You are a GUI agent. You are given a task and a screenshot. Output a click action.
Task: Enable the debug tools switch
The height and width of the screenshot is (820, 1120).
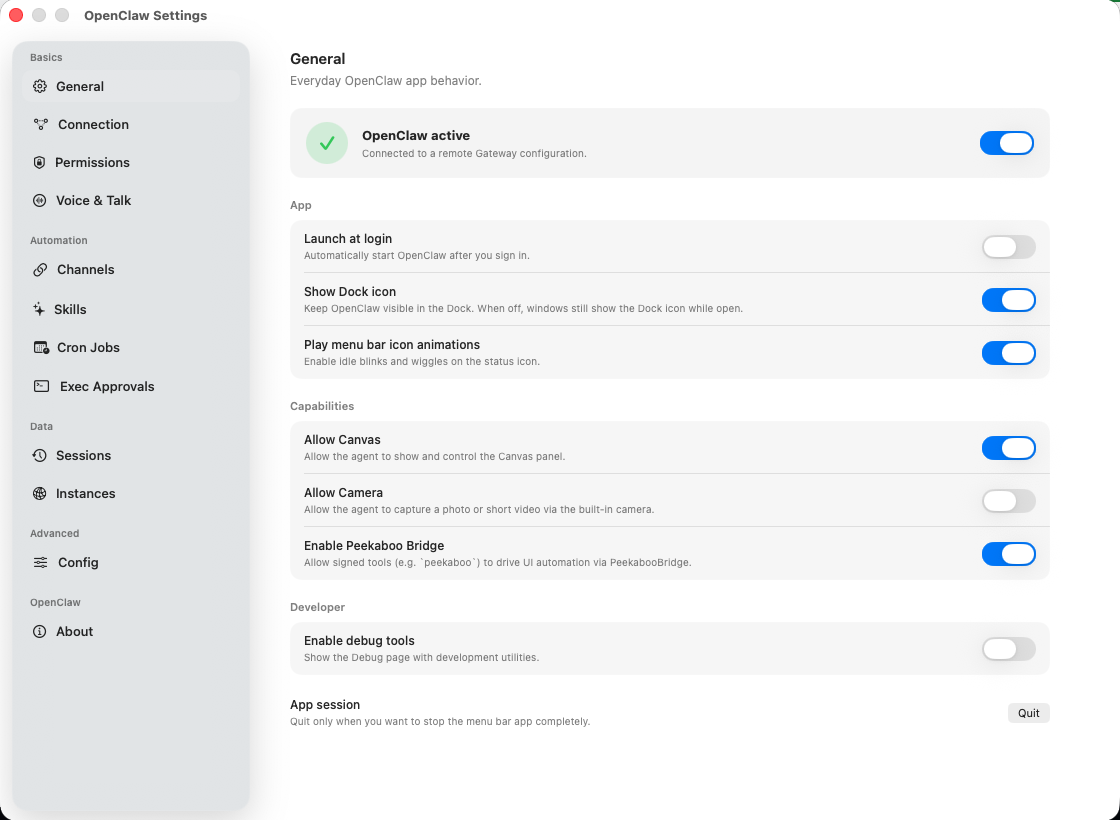coord(1009,649)
